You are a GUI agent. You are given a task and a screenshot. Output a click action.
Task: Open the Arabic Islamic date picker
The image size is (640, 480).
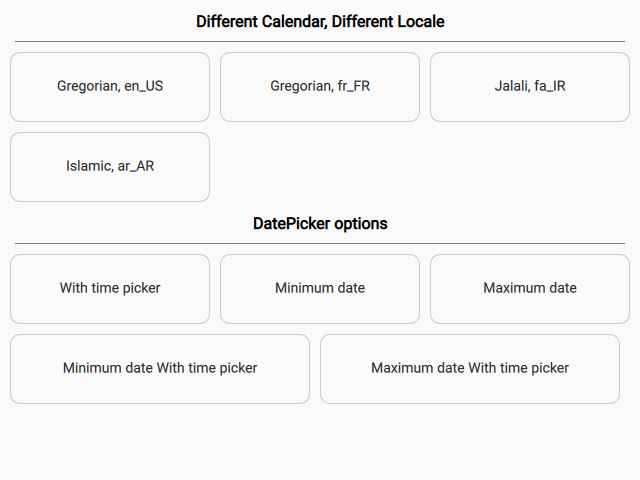(x=110, y=167)
